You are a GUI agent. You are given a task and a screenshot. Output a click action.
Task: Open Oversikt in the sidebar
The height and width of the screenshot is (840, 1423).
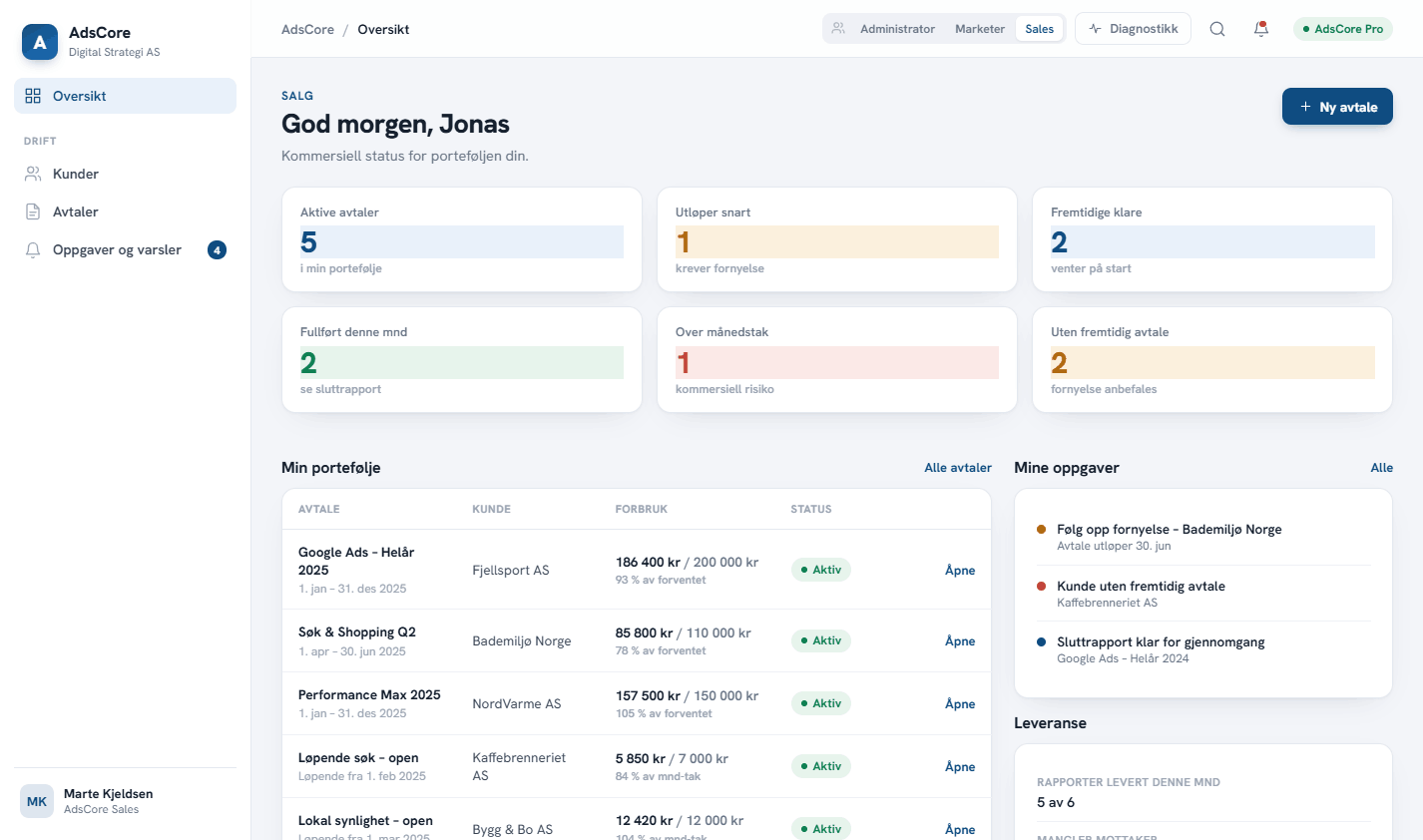[x=125, y=96]
